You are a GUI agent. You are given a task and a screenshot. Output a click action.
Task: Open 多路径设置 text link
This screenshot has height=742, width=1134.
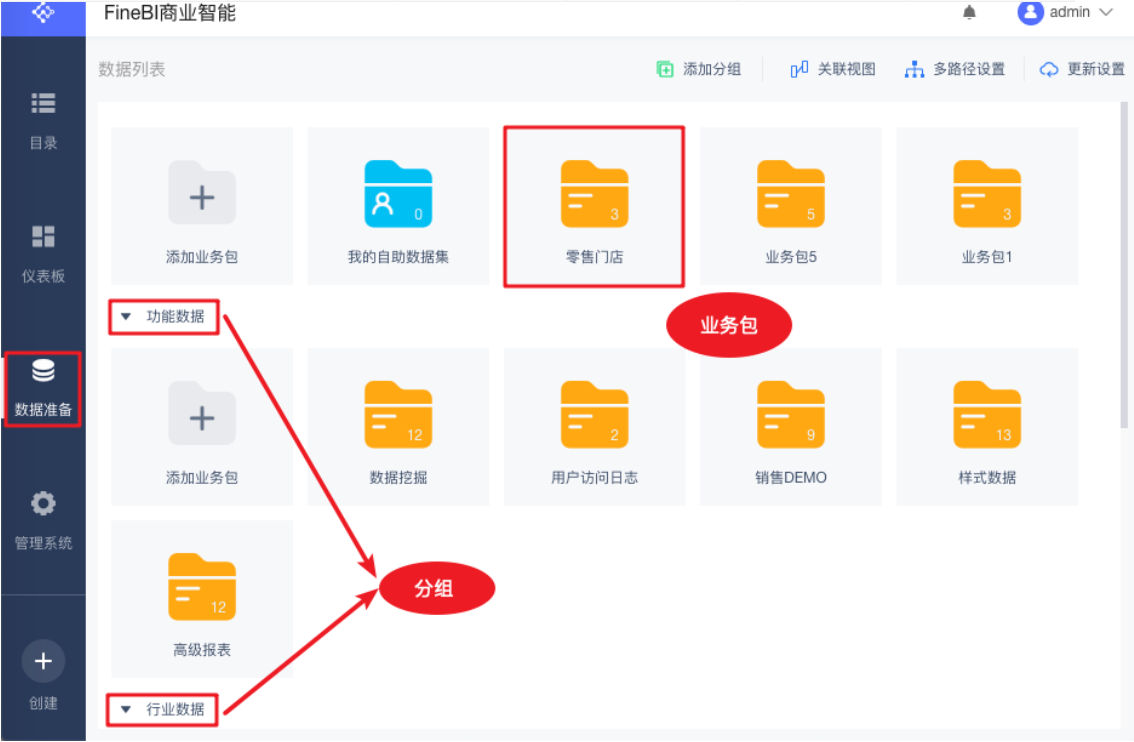pyautogui.click(x=969, y=69)
